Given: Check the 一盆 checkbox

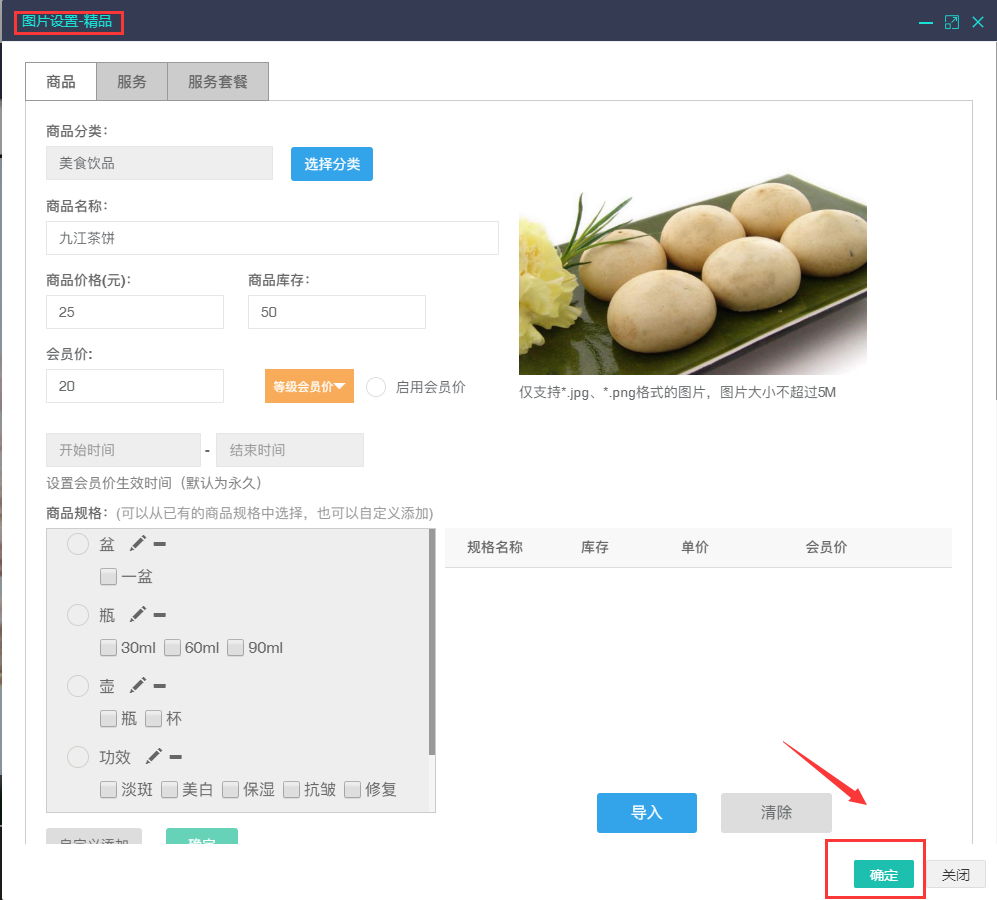Looking at the screenshot, I should click(108, 577).
